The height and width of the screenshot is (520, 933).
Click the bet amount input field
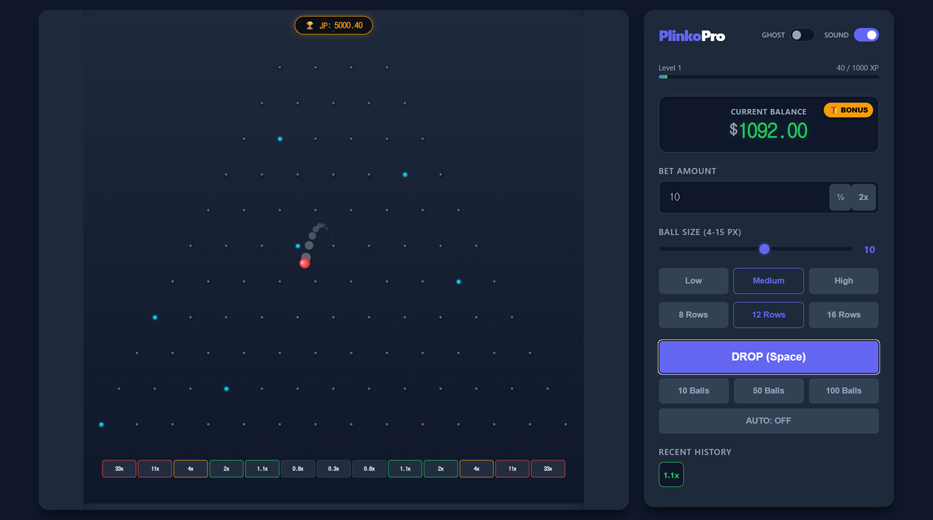[743, 198]
